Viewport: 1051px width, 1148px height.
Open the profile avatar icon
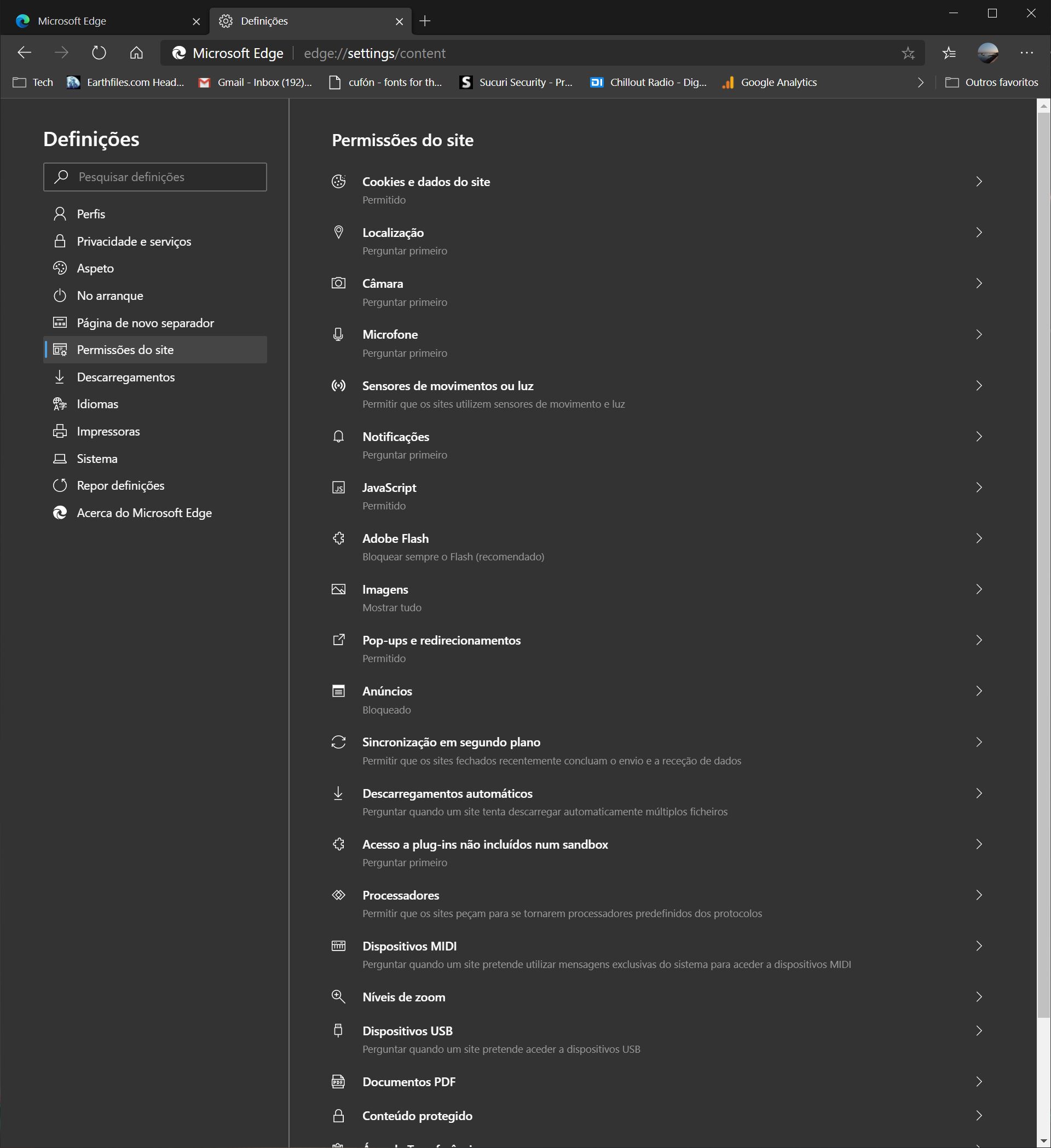pos(987,53)
